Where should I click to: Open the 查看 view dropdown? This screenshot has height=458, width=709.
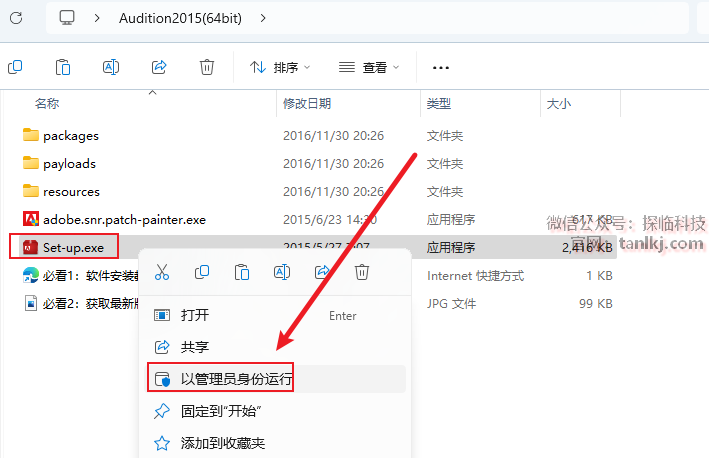tap(369, 67)
